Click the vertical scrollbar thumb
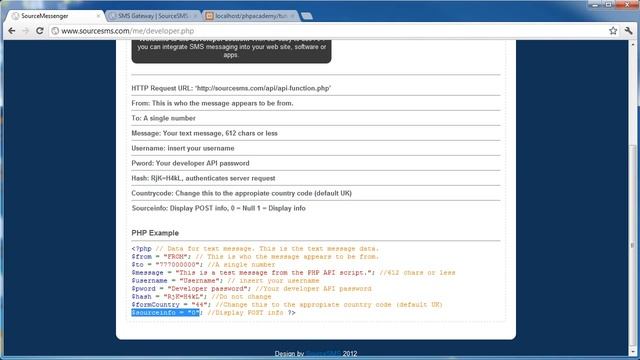Screen dimensions: 640x360 coord(633,245)
